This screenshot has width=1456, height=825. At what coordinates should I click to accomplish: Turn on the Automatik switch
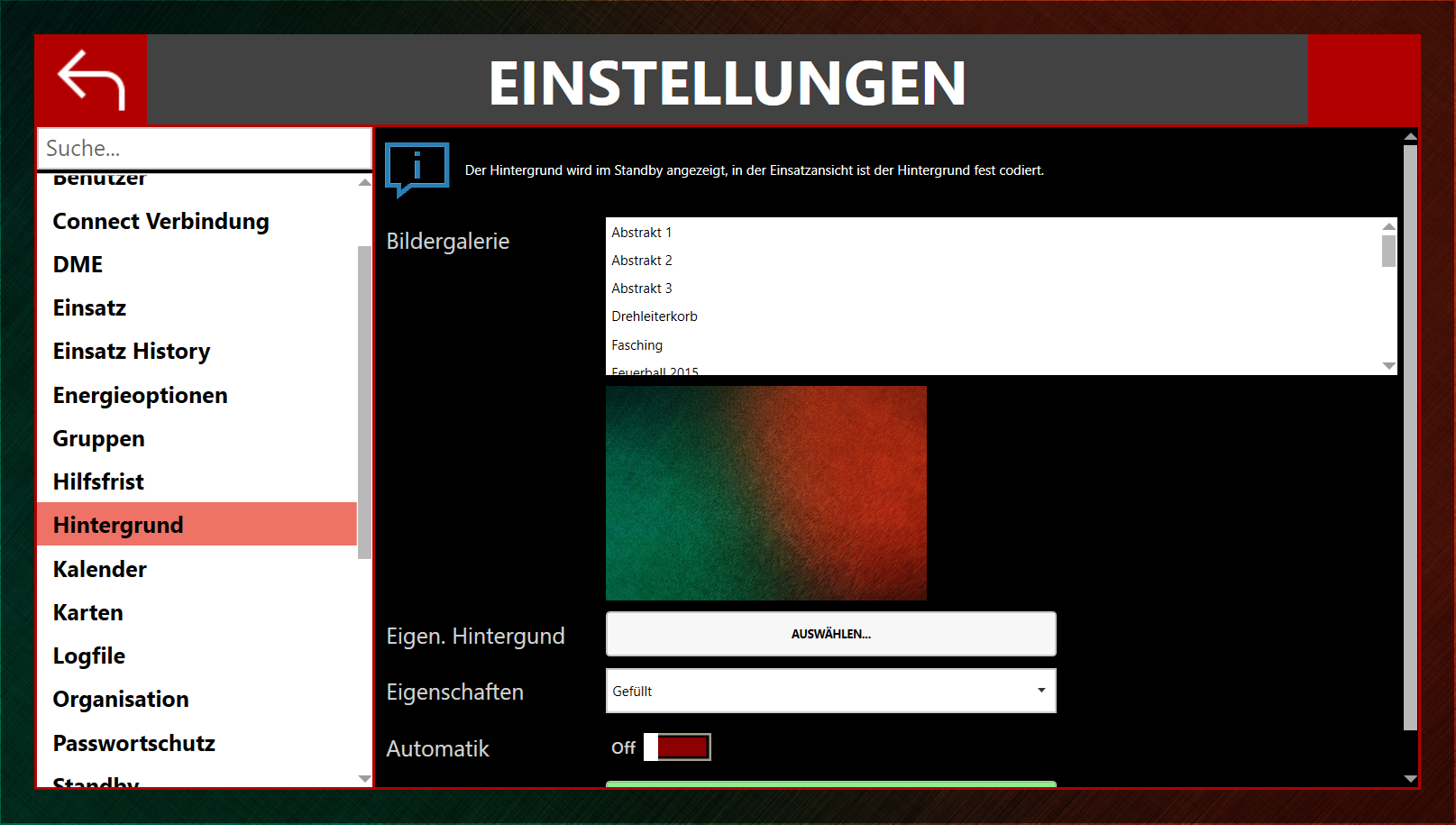point(676,747)
